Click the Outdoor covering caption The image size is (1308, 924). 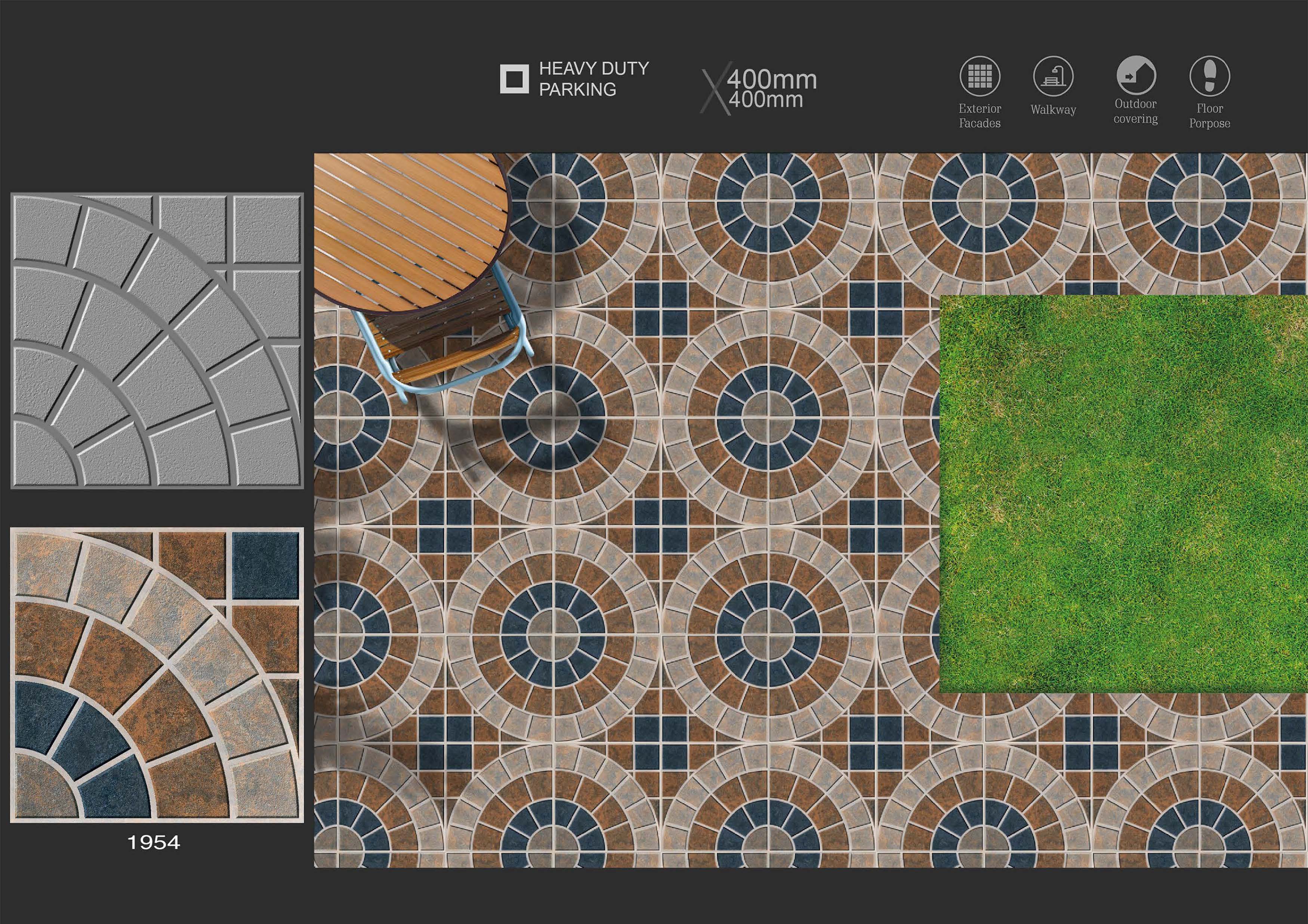pyautogui.click(x=1136, y=111)
